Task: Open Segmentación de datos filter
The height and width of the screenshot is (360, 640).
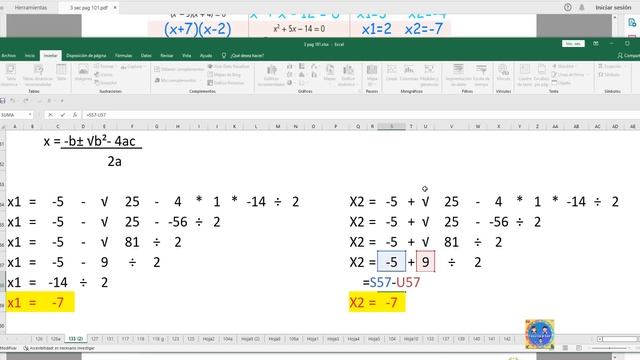Action: click(458, 76)
